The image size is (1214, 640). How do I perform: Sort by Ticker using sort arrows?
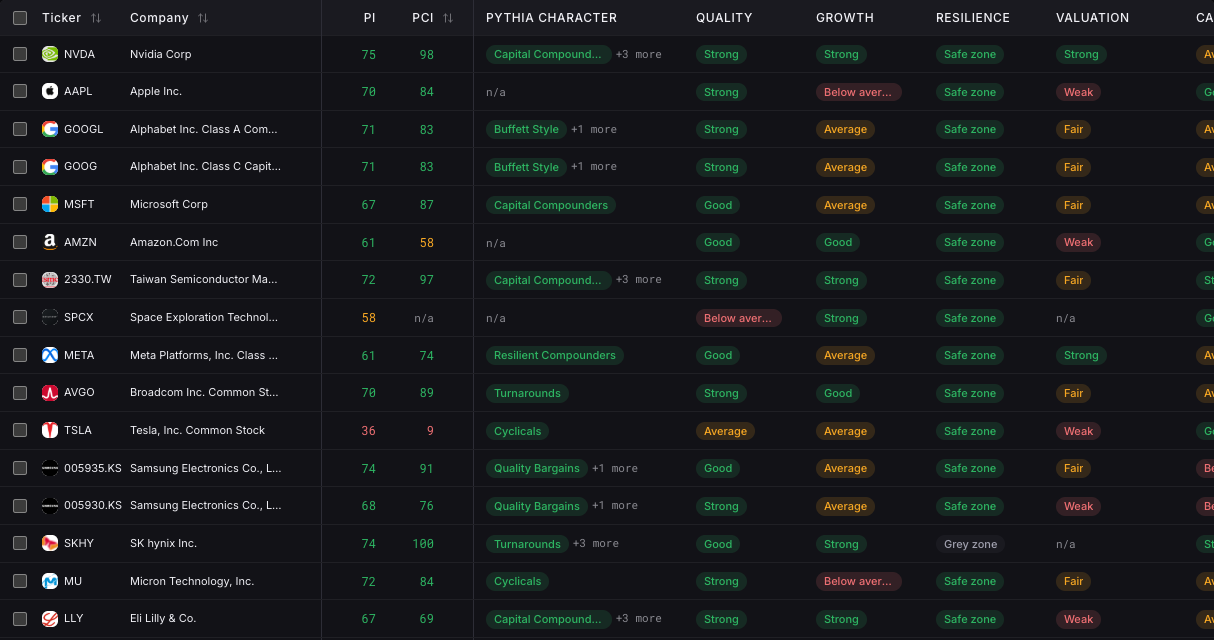[96, 18]
